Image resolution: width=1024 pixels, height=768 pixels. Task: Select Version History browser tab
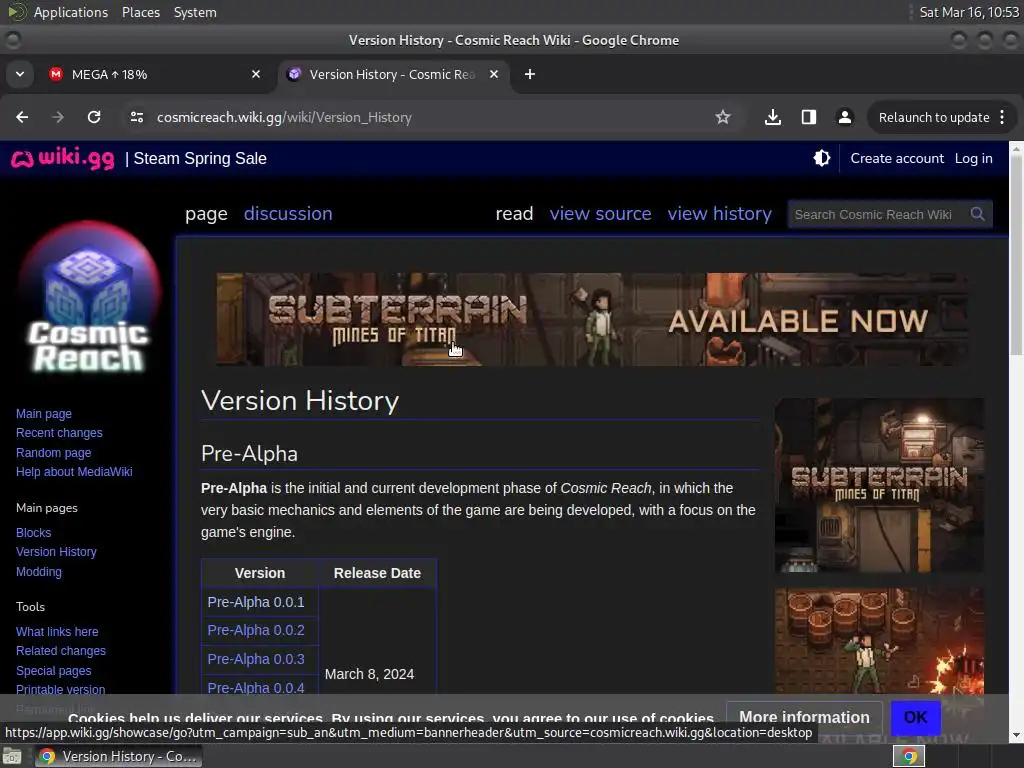tap(393, 74)
